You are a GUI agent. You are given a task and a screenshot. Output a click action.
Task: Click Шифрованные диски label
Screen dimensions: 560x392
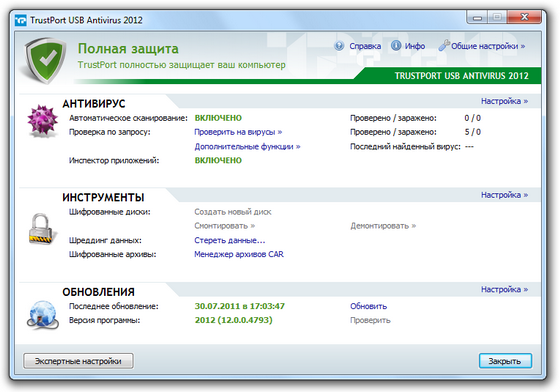110,212
